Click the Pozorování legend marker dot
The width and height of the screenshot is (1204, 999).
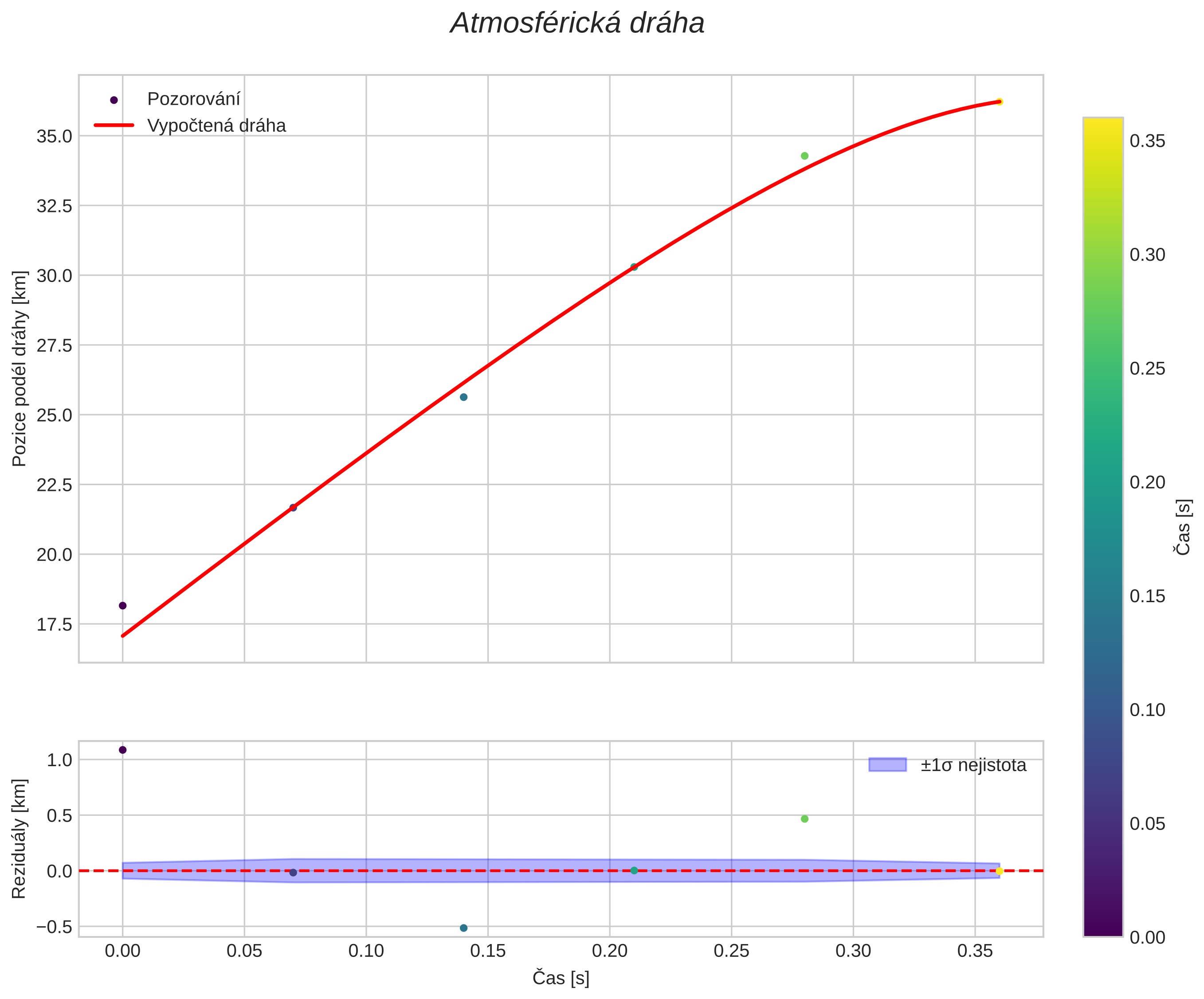point(114,100)
